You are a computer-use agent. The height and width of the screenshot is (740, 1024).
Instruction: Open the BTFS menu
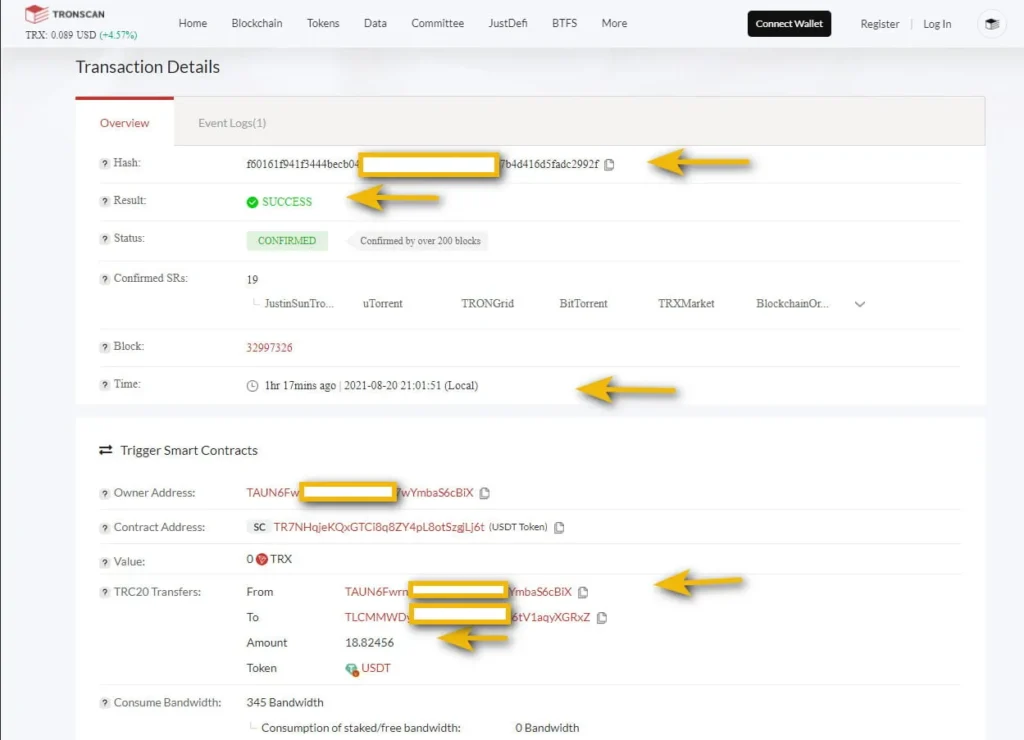(564, 24)
